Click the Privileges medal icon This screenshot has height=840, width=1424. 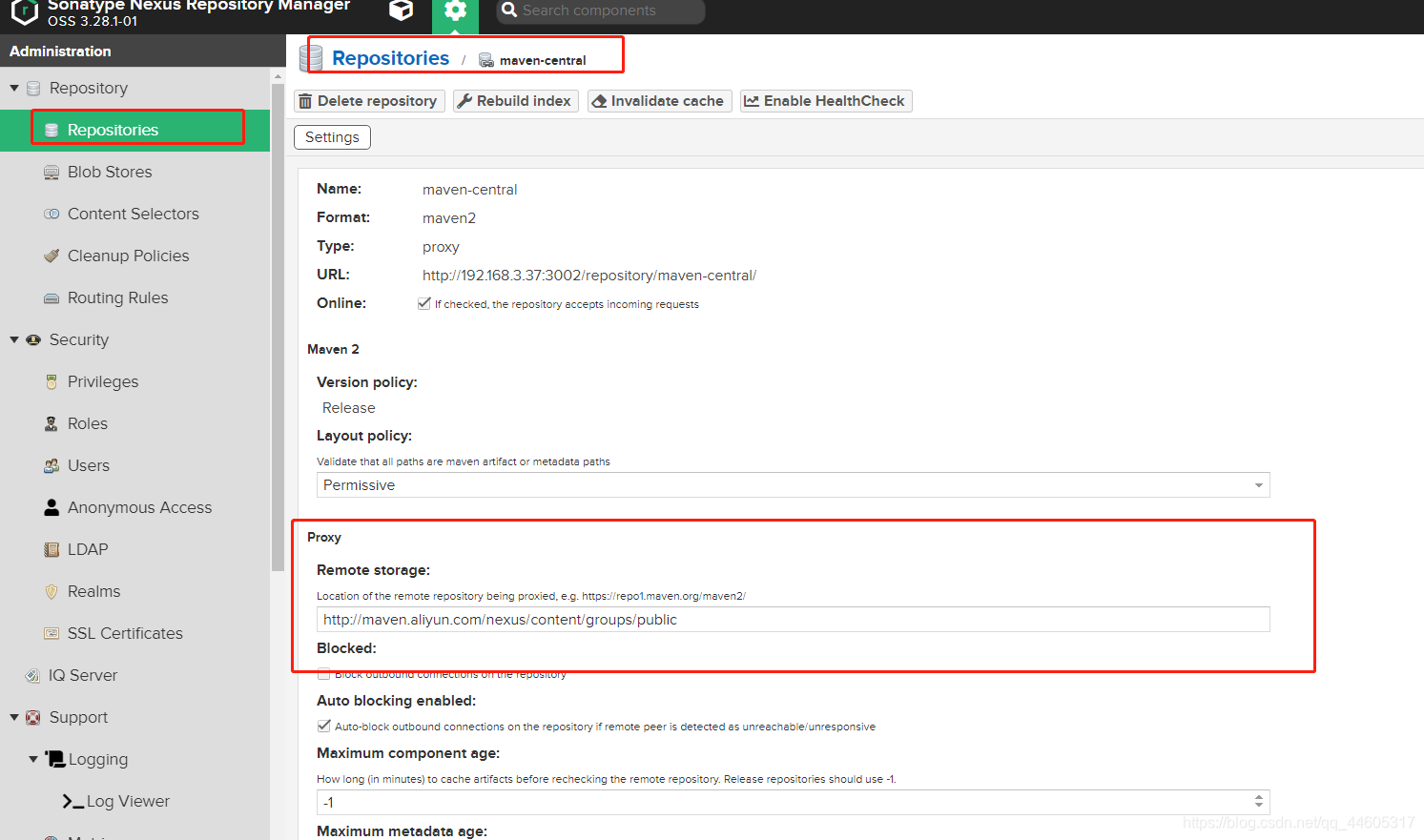coord(52,381)
